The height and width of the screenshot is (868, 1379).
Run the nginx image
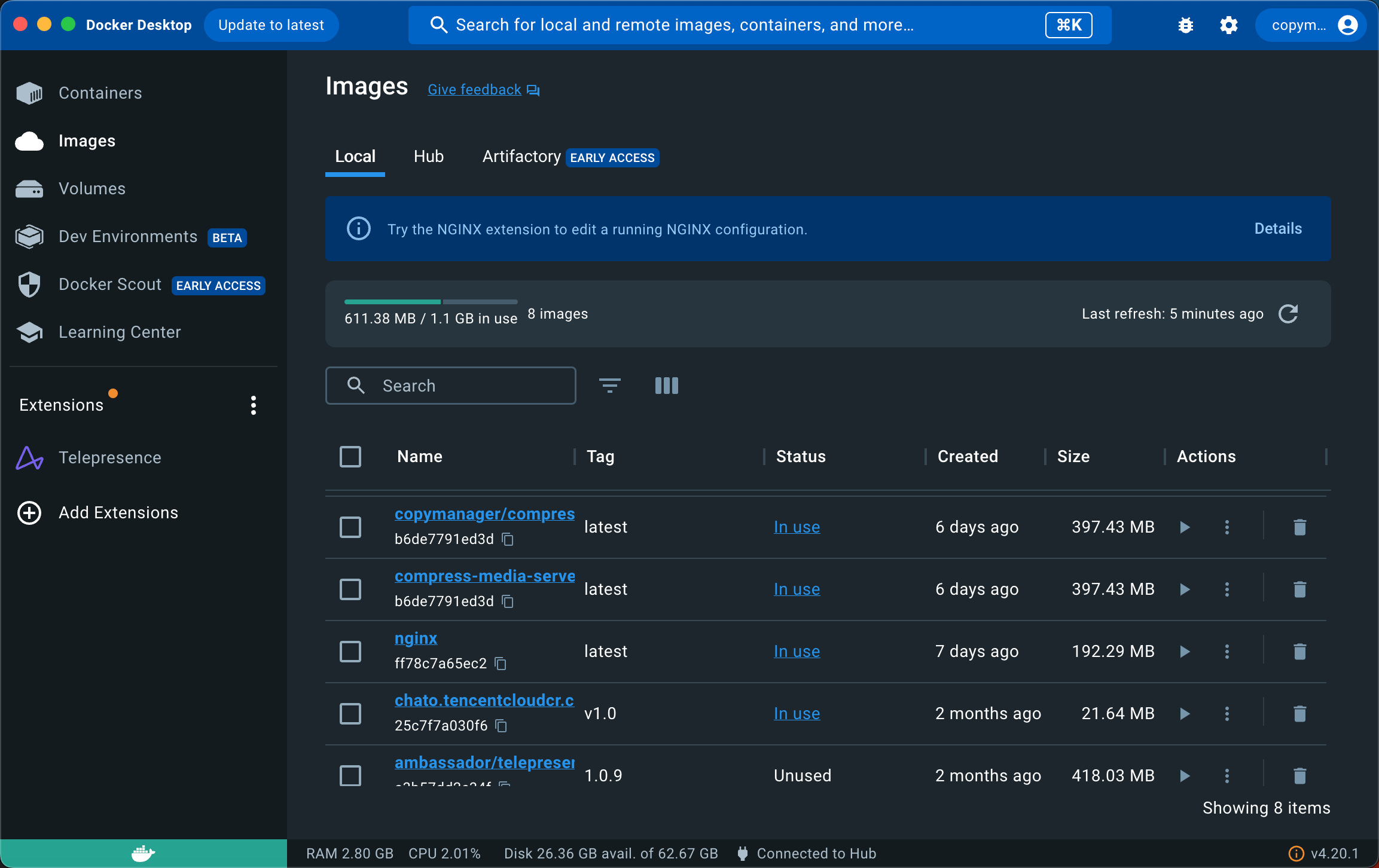click(1185, 651)
